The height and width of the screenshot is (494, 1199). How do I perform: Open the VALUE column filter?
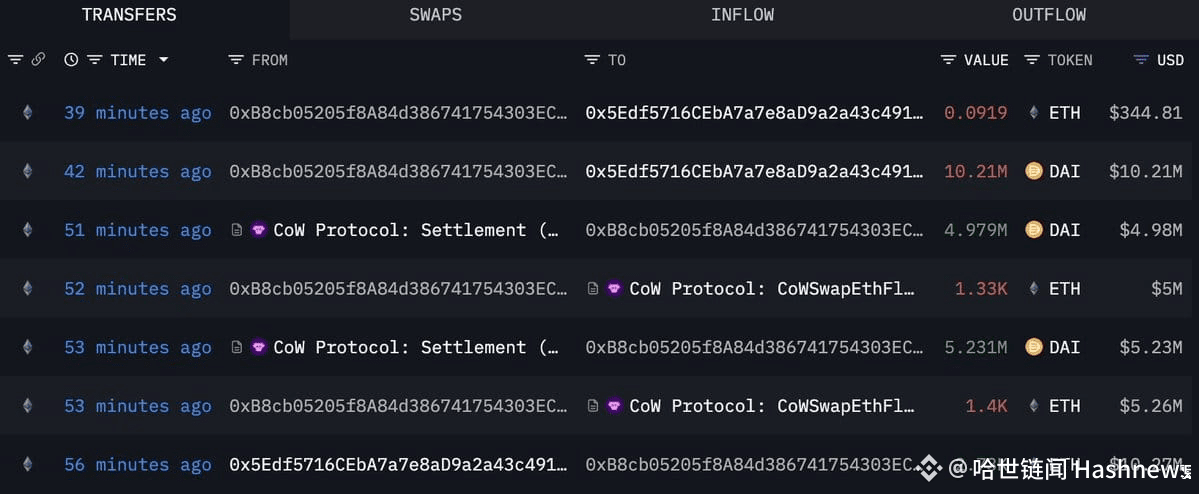[948, 60]
